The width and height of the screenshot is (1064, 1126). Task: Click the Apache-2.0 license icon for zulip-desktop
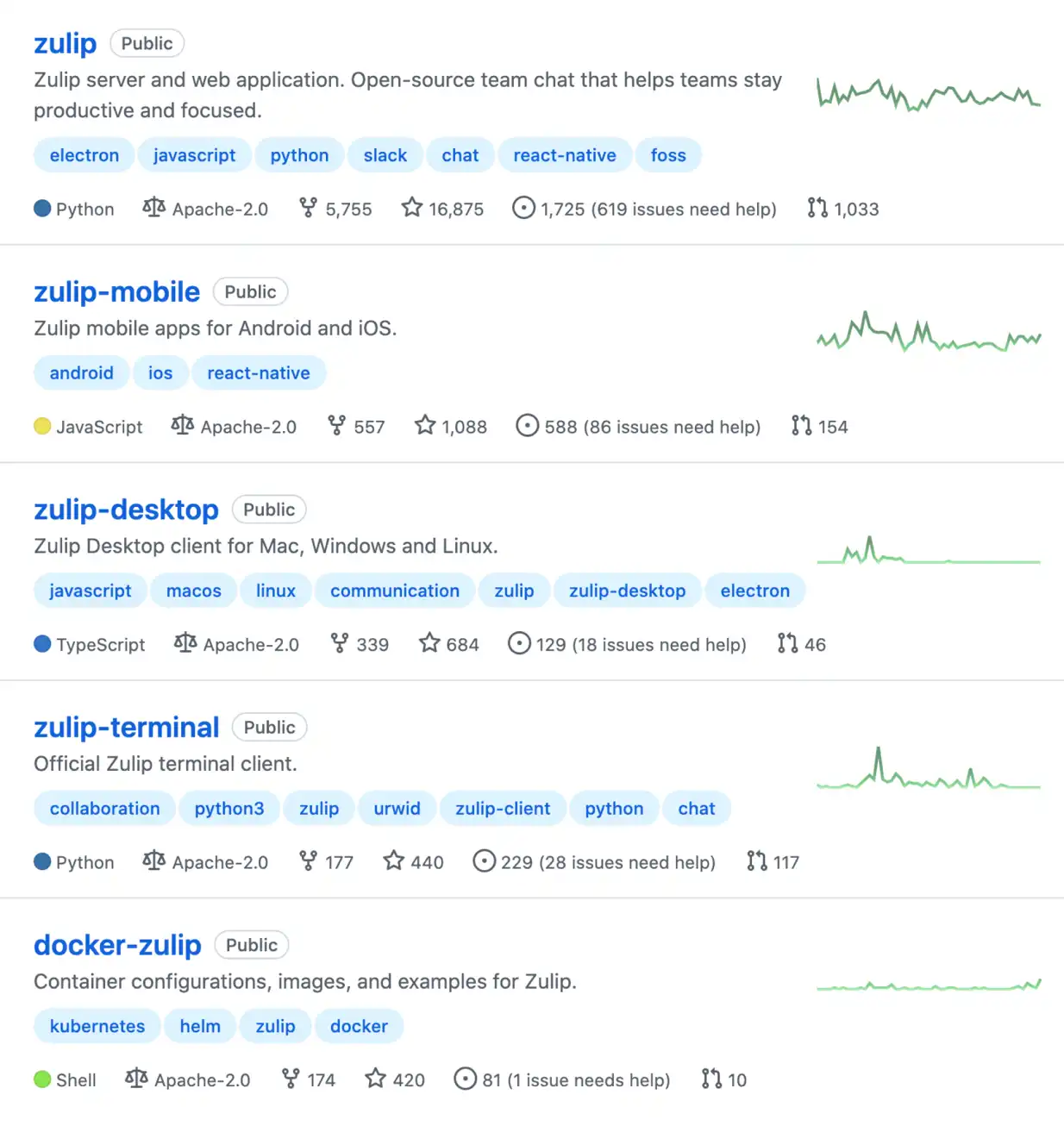185,643
